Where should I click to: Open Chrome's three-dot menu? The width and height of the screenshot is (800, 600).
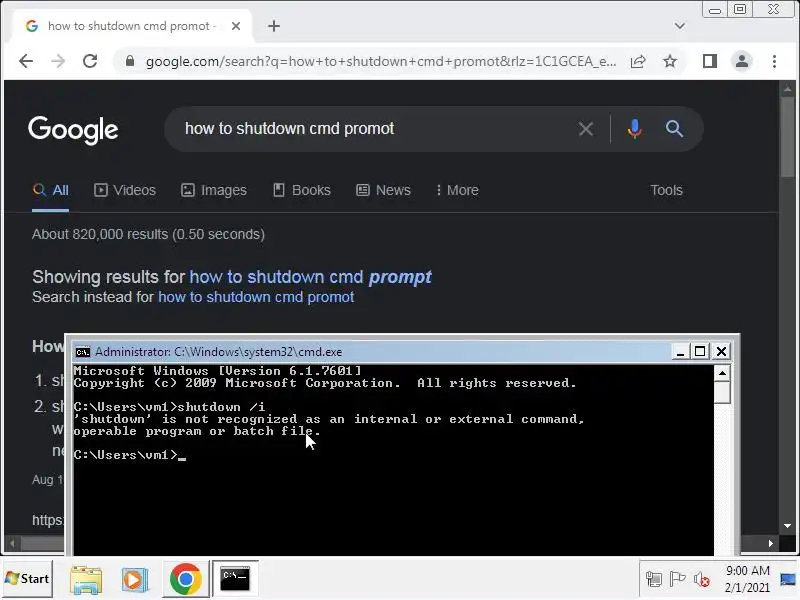pos(774,62)
